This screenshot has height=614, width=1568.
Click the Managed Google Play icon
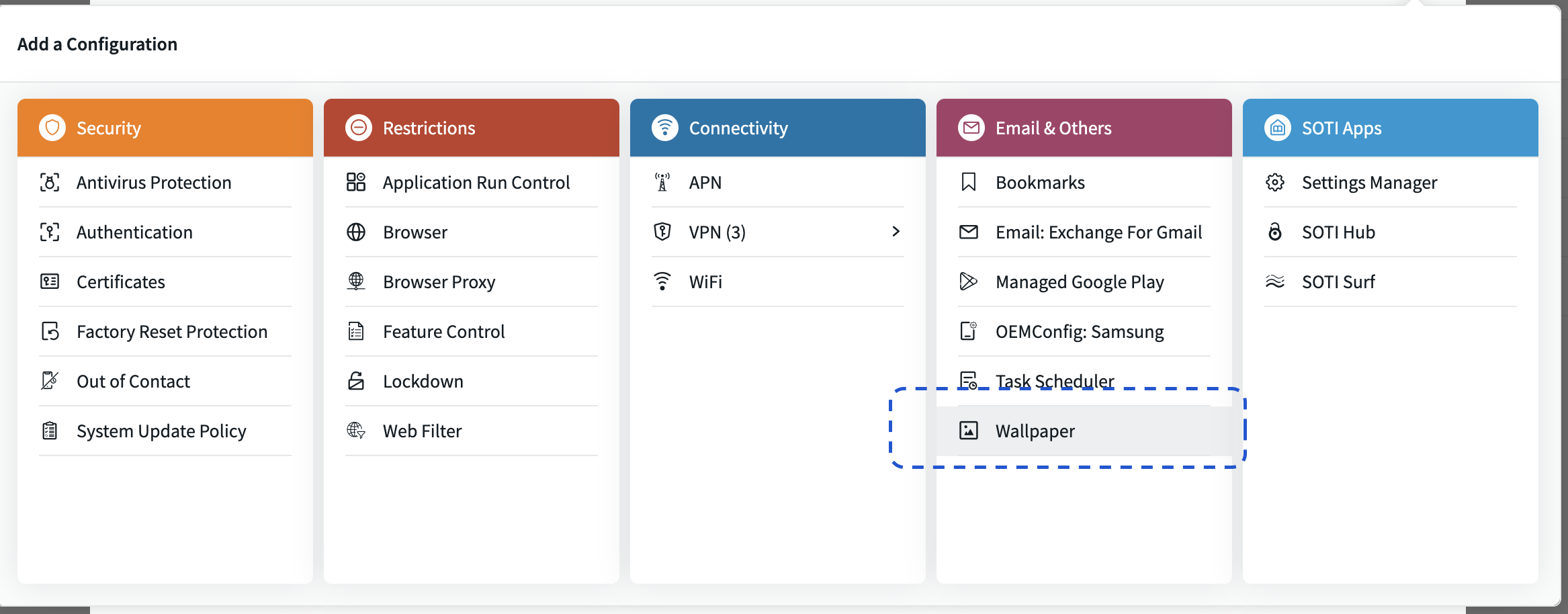968,281
